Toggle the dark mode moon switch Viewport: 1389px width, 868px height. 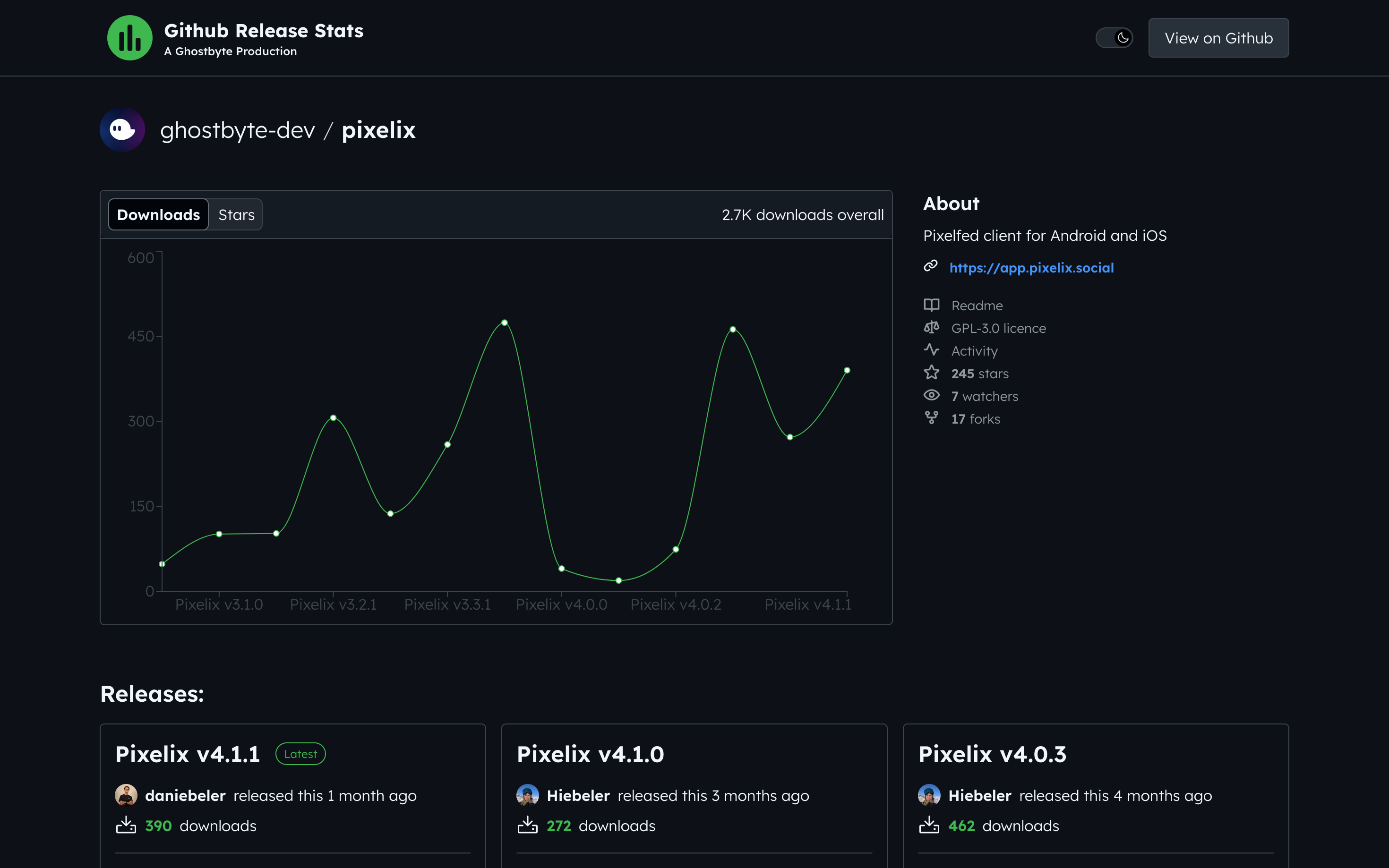point(1114,38)
